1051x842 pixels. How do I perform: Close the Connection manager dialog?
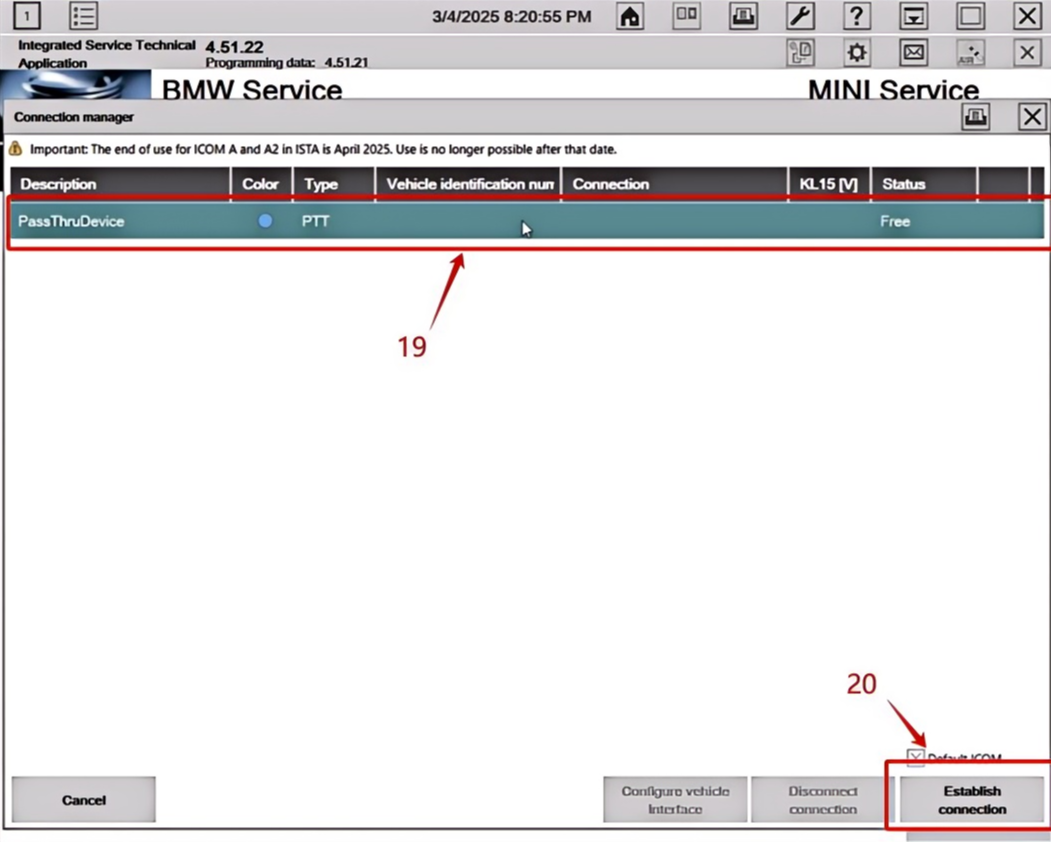pos(1031,117)
